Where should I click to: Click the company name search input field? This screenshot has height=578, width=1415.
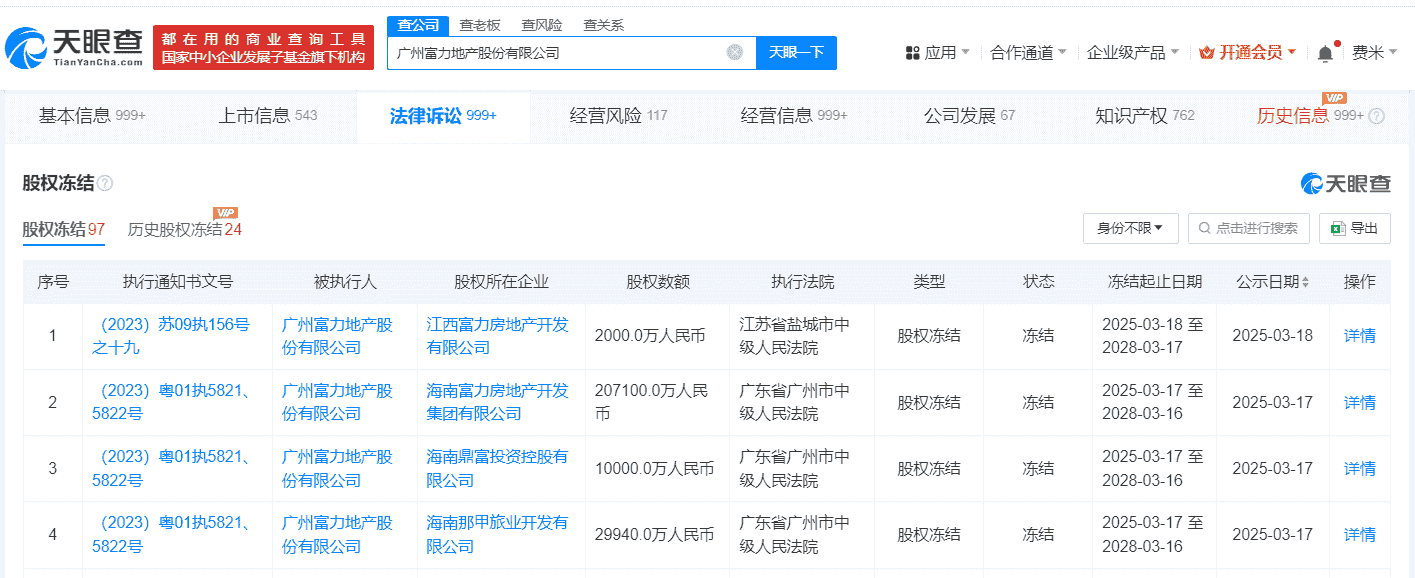point(560,53)
